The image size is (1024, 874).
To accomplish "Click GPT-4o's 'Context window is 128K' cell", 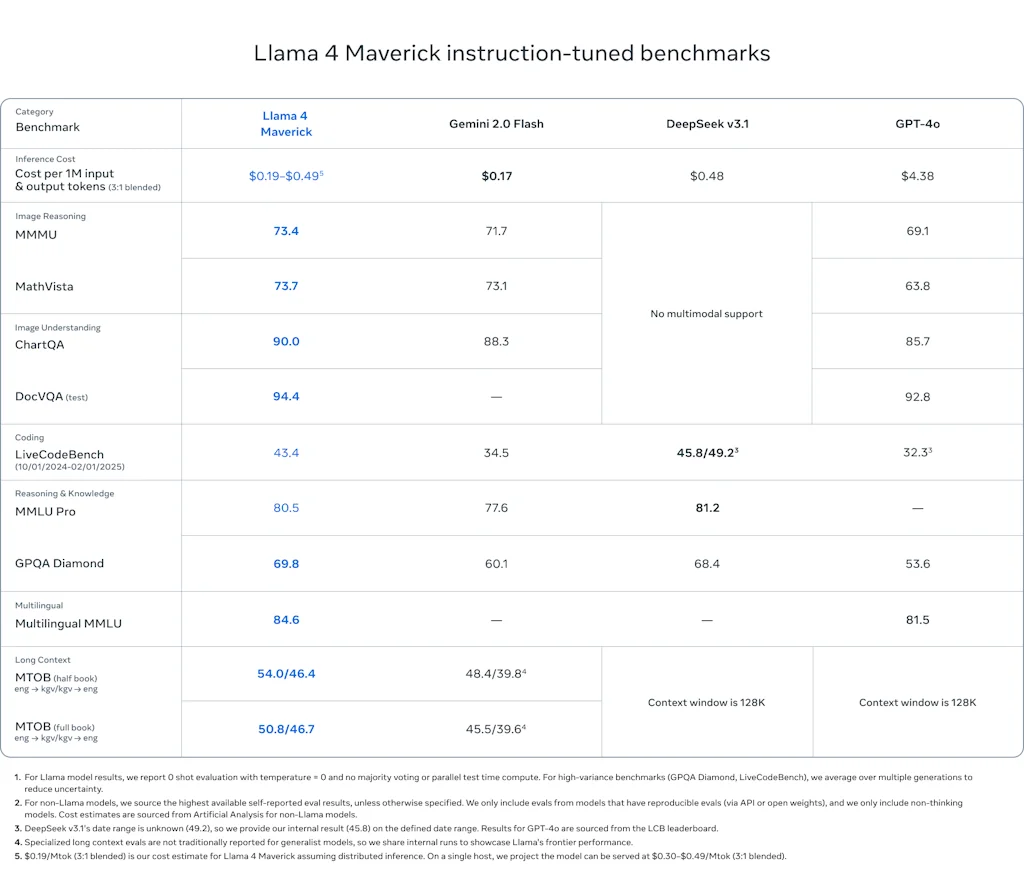I will tap(918, 702).
